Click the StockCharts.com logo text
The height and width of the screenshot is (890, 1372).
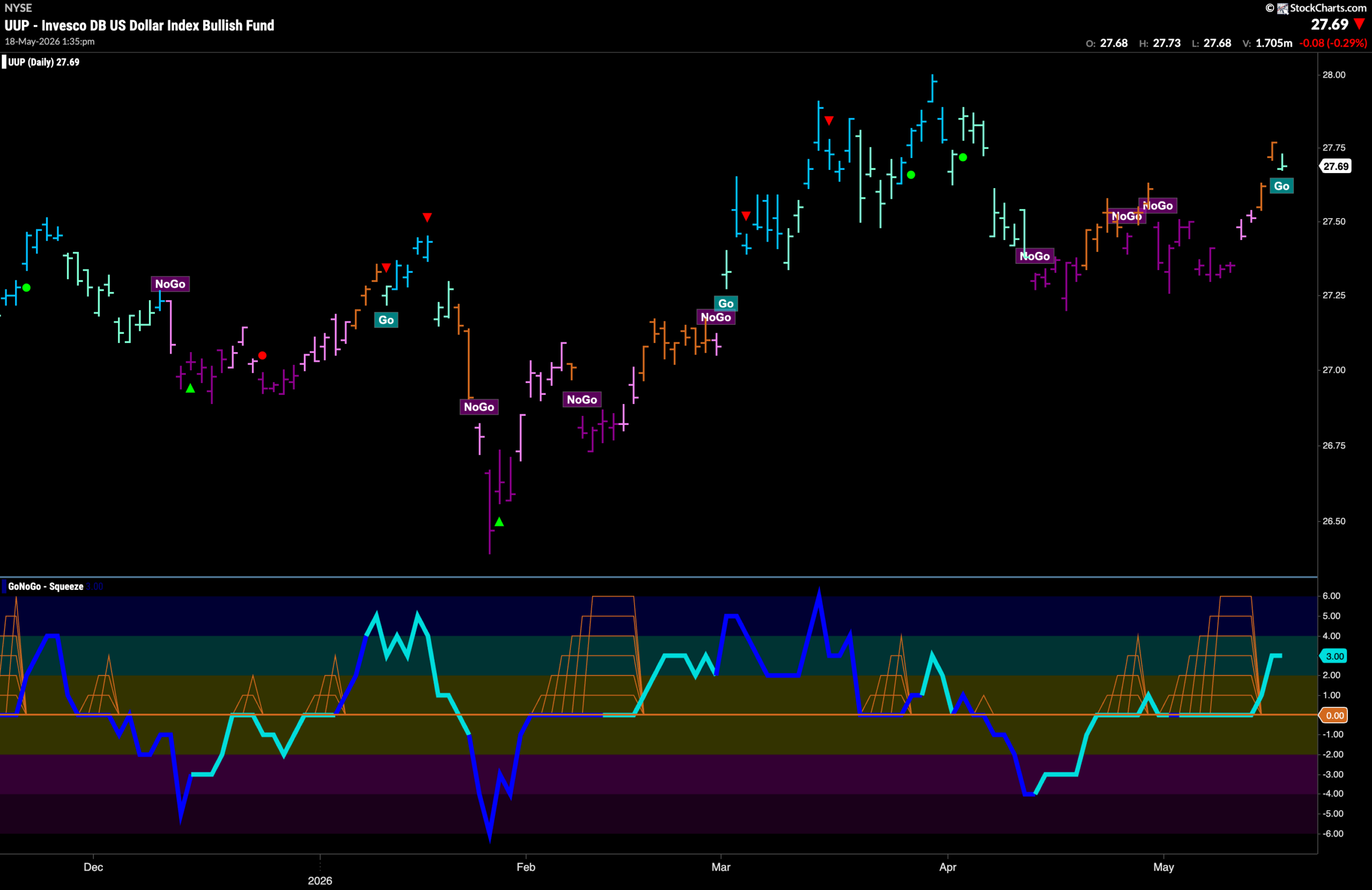pos(1328,8)
